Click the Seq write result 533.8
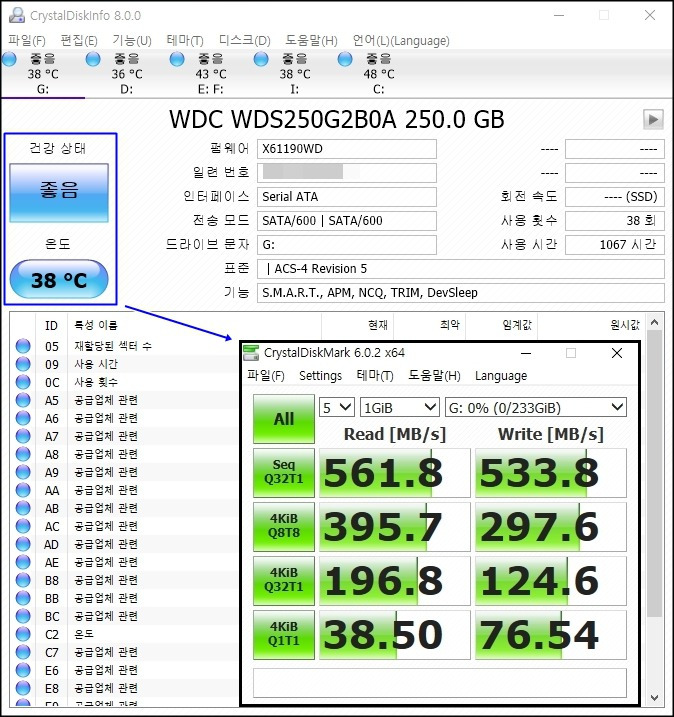Viewport: 674px width, 717px height. (551, 473)
